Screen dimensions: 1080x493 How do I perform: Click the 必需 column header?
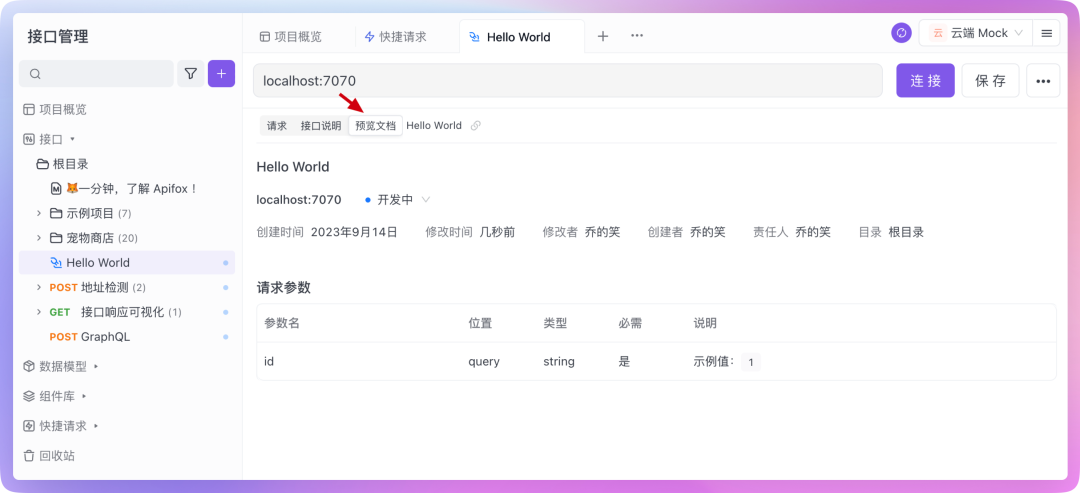click(x=630, y=323)
